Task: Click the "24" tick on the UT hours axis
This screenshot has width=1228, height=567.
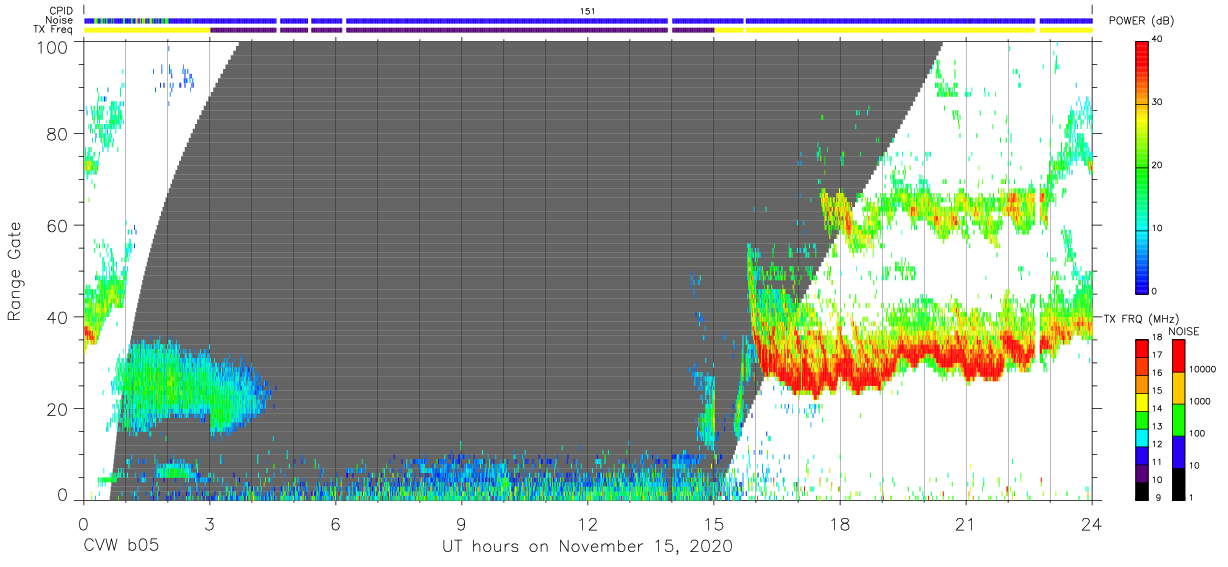Action: pos(1092,522)
